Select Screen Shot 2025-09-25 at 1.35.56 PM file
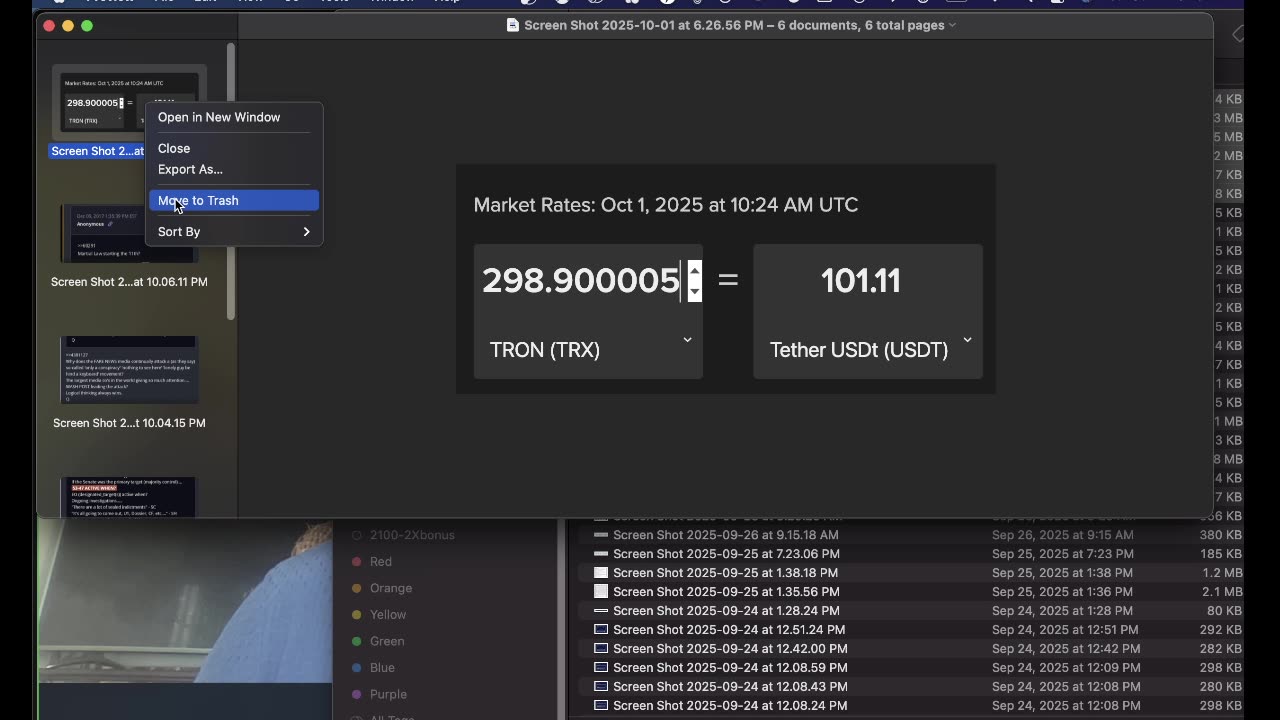 726,592
